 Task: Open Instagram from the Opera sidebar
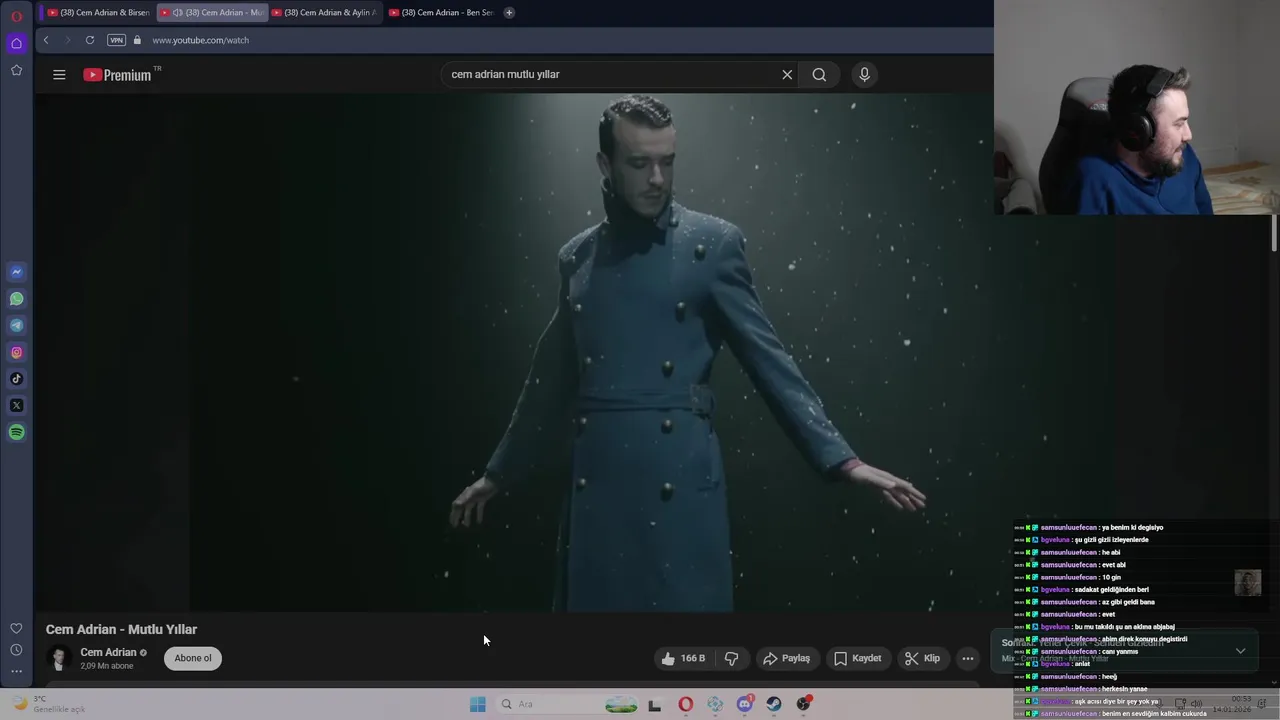pyautogui.click(x=16, y=352)
